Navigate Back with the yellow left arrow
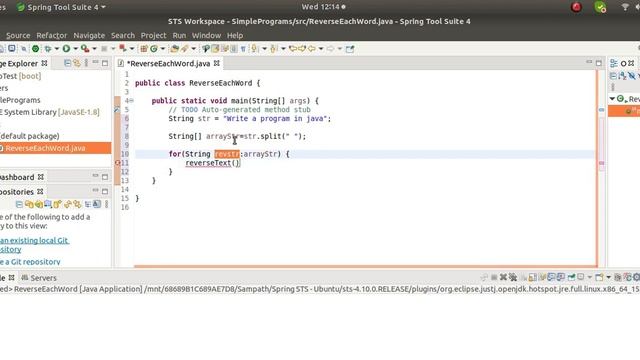Viewport: 640px width, 360px height. [x=312, y=49]
